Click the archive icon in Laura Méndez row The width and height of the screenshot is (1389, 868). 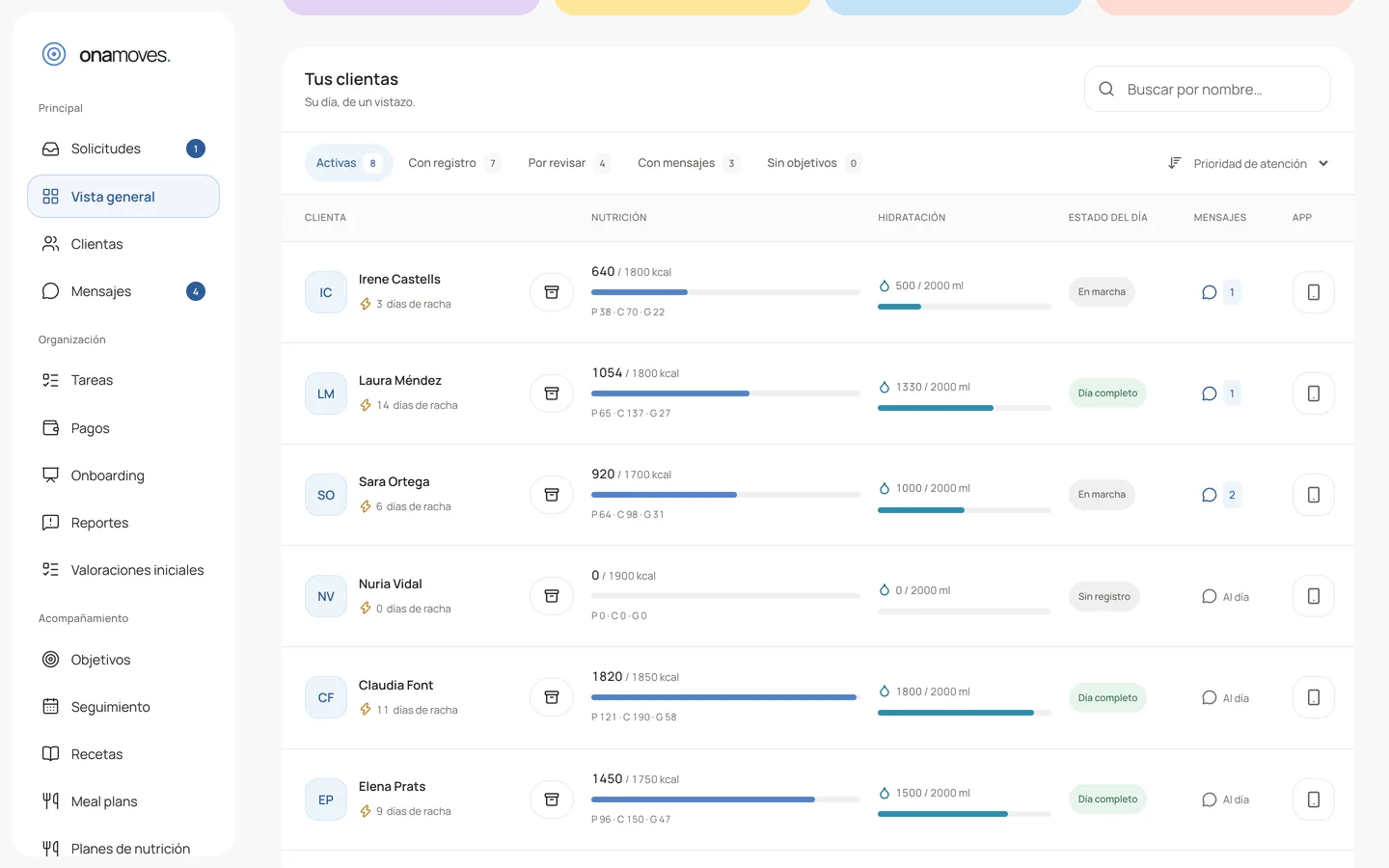pyautogui.click(x=552, y=393)
